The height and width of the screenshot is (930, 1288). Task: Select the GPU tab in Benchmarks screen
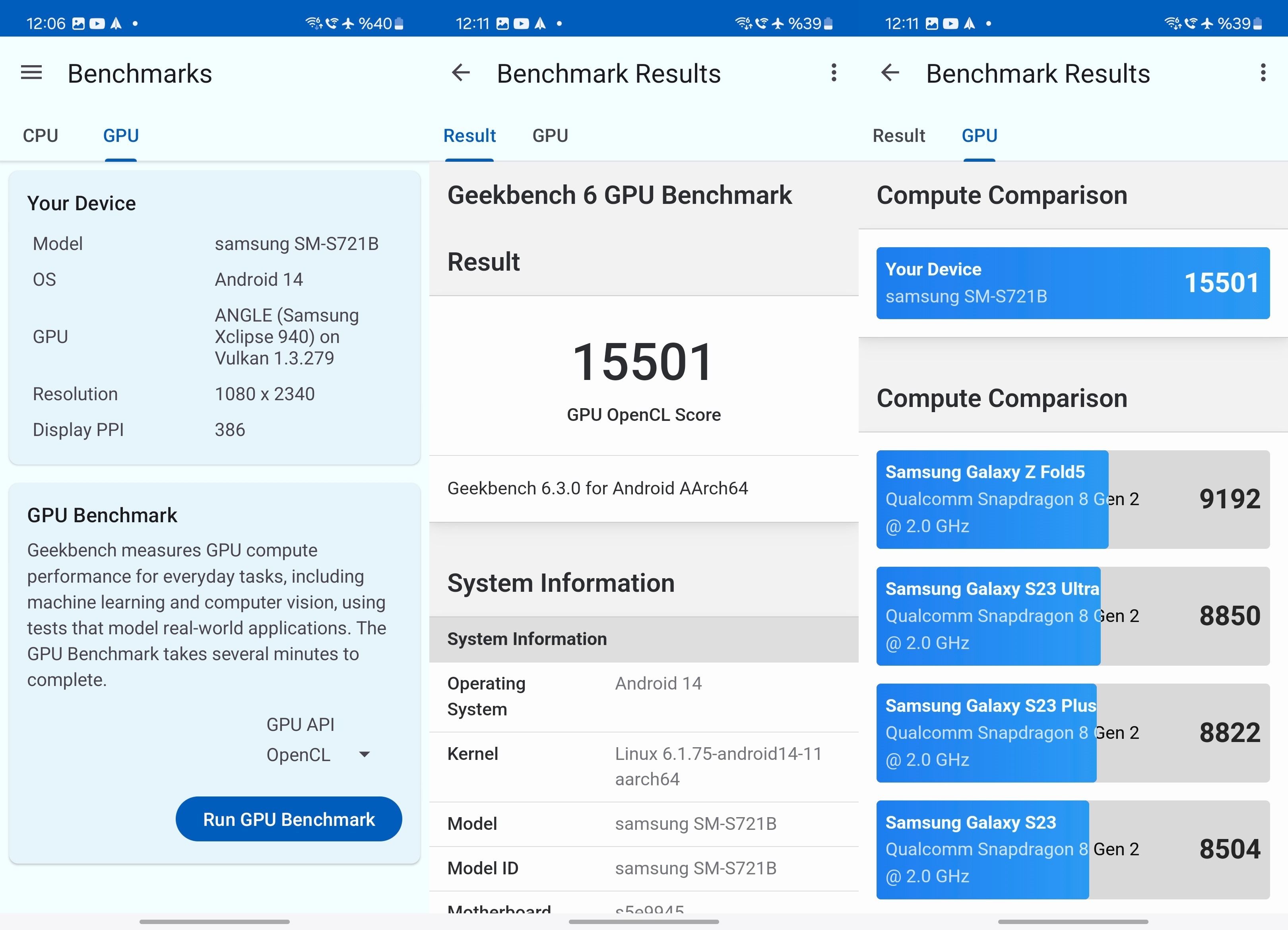121,136
